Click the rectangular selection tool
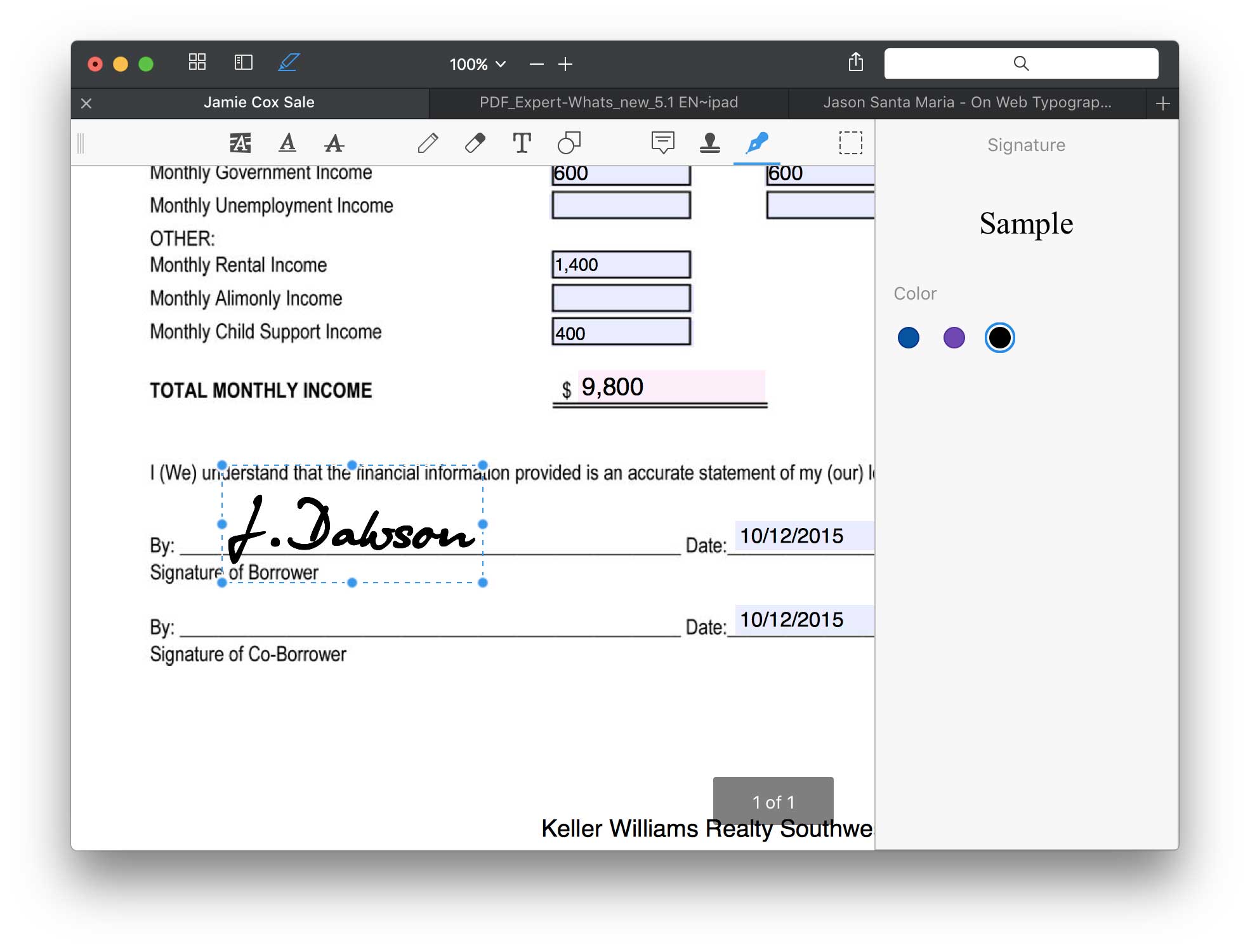This screenshot has height=952, width=1250. point(850,143)
